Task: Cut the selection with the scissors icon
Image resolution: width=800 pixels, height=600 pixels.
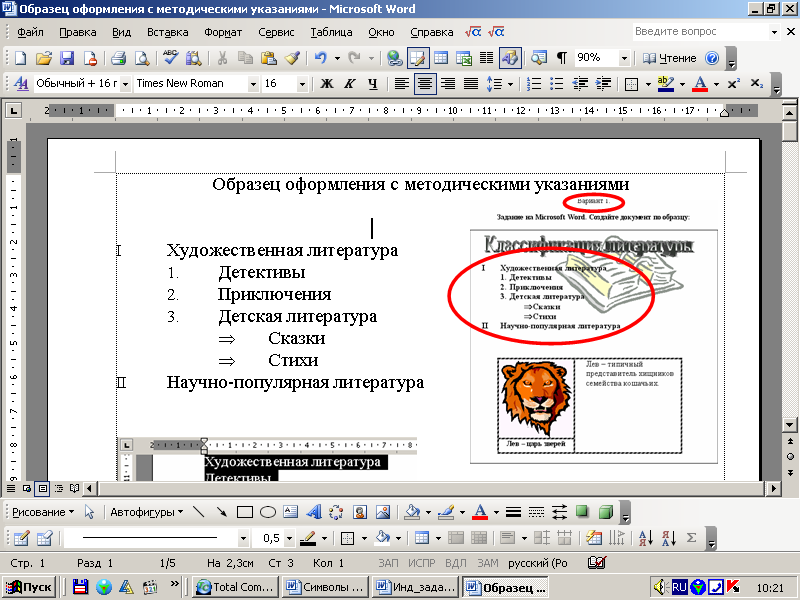Action: (222, 58)
